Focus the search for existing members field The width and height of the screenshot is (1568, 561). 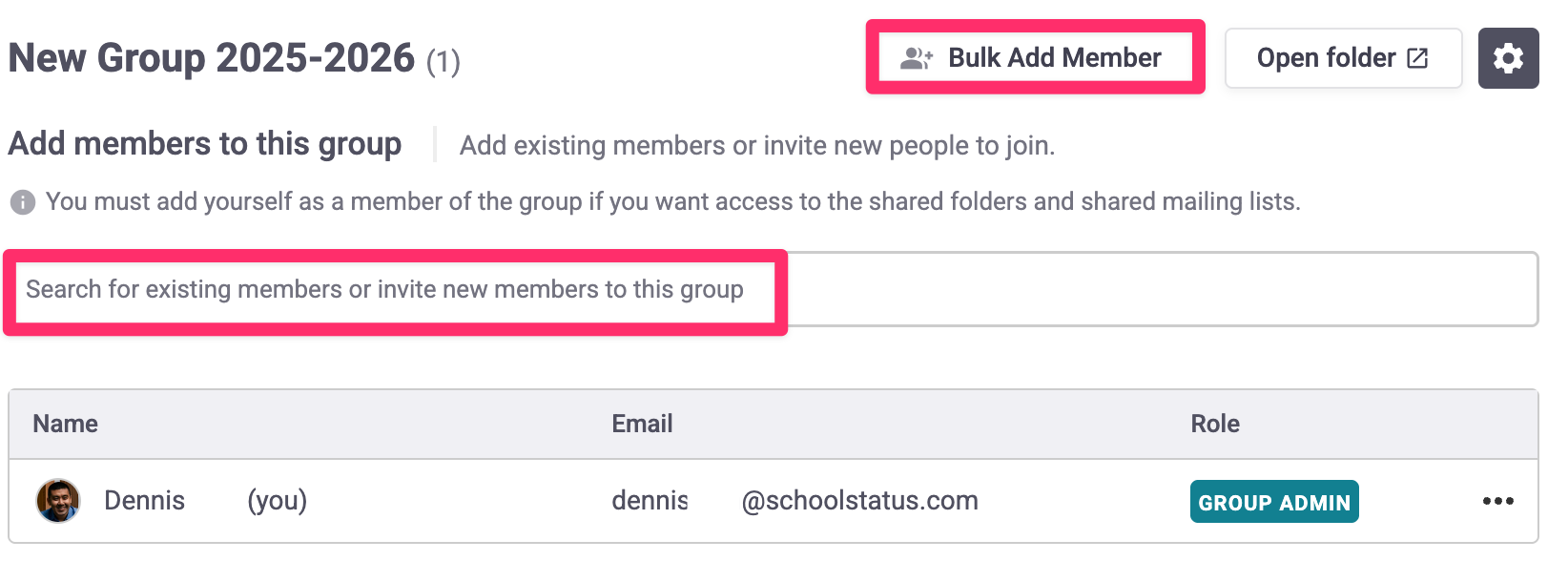773,289
